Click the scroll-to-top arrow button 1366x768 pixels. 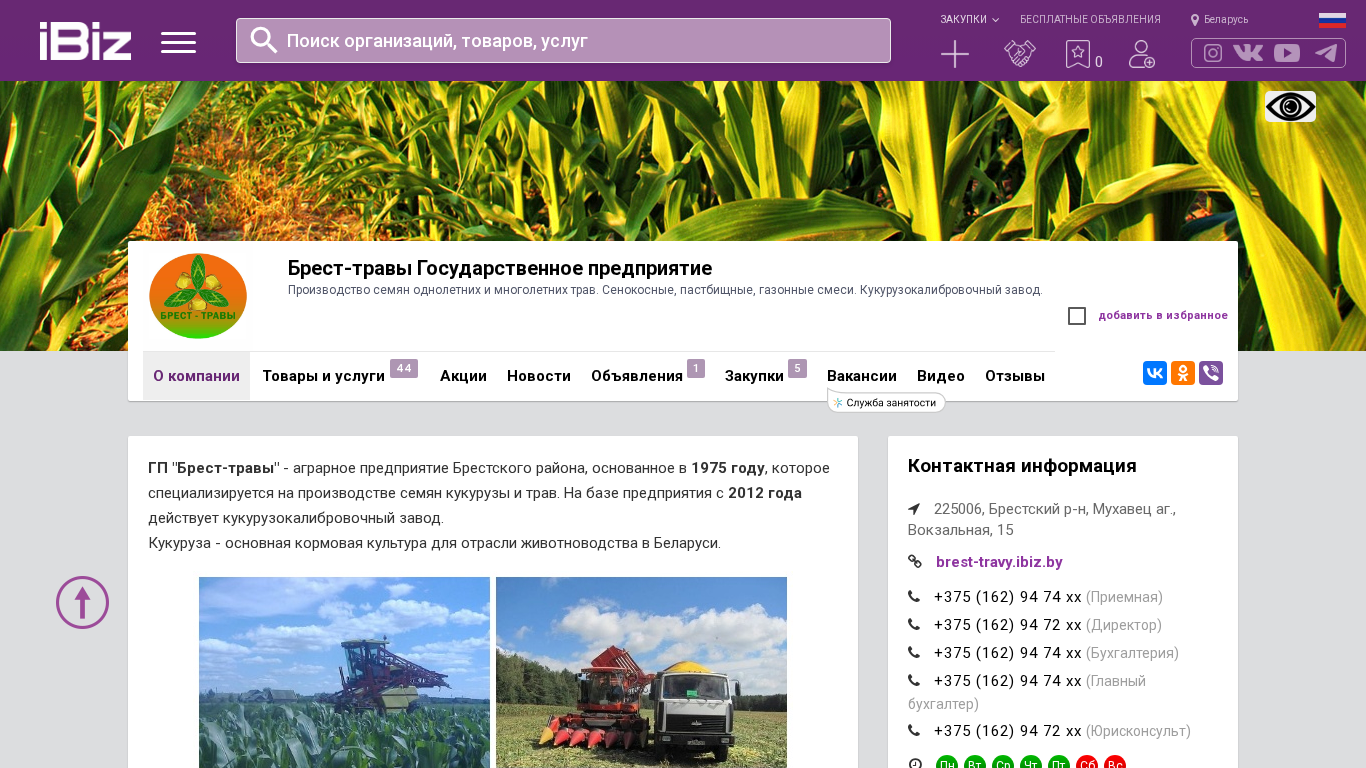point(82,602)
